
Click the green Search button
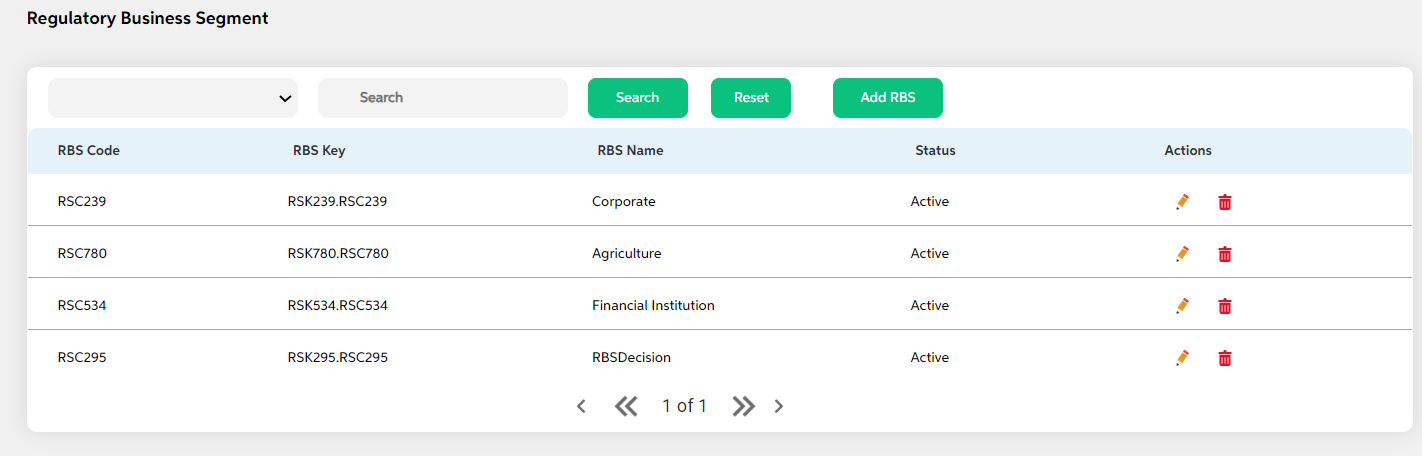(638, 98)
